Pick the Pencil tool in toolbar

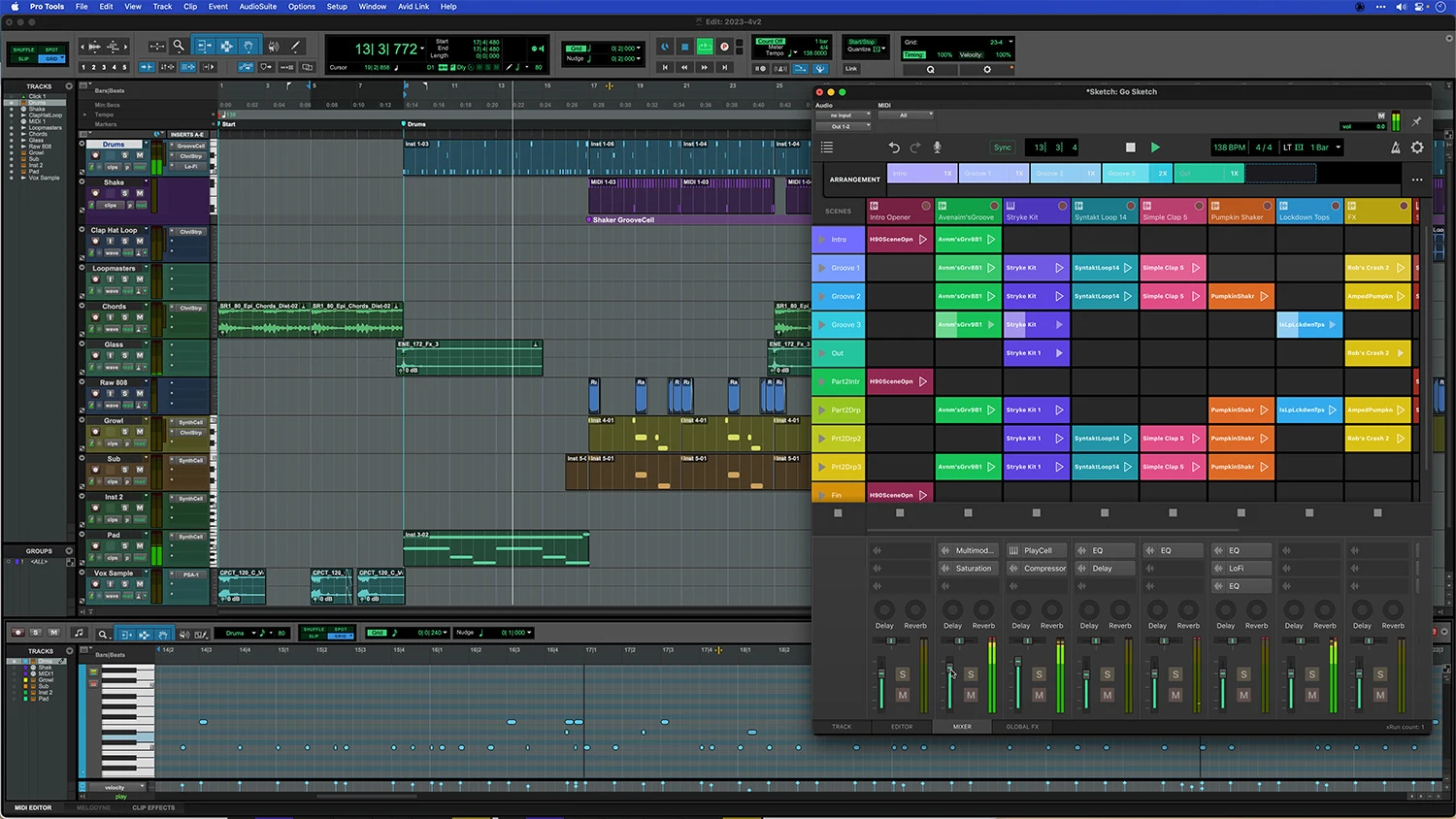click(x=295, y=46)
